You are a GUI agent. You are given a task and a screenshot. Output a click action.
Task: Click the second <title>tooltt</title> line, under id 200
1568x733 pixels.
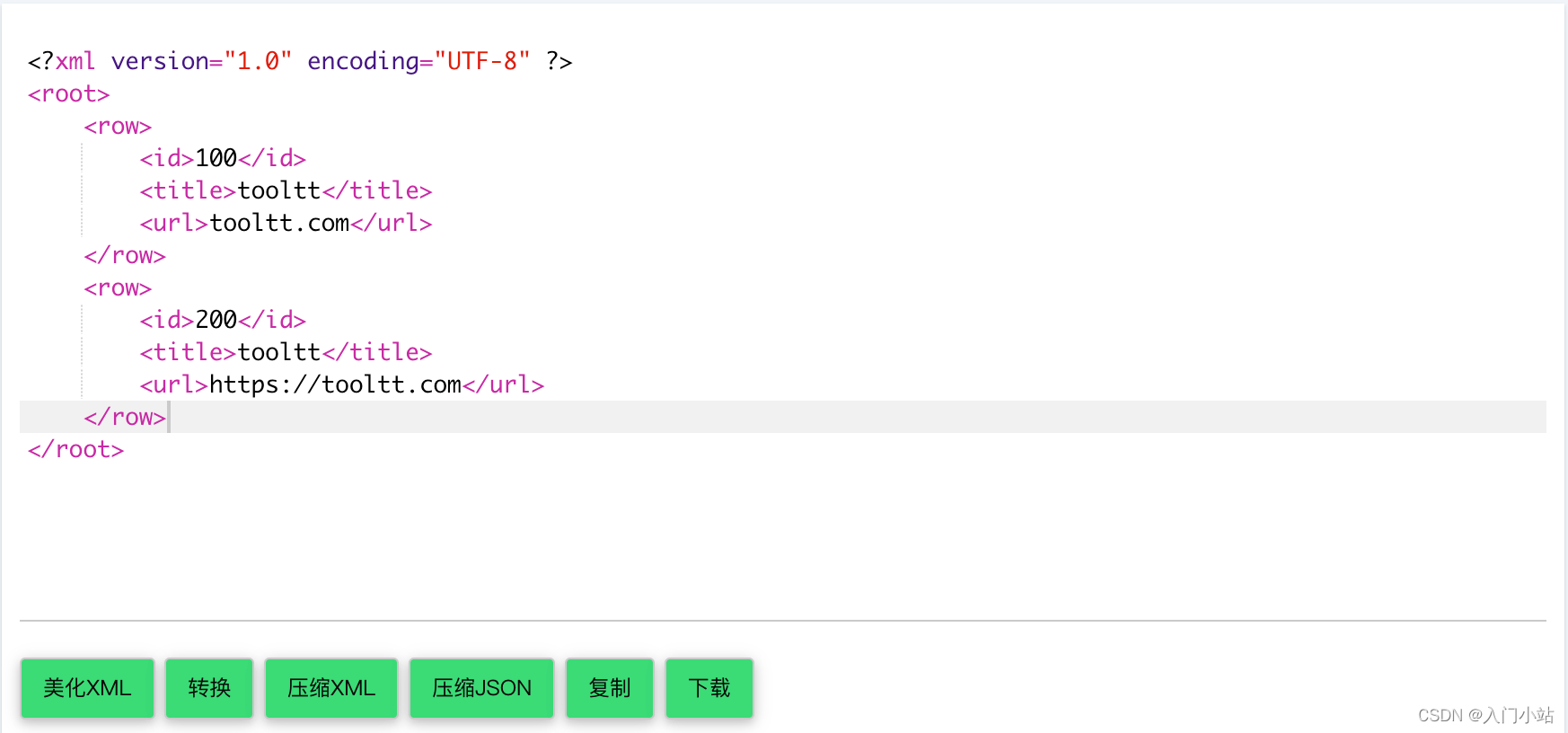(286, 352)
